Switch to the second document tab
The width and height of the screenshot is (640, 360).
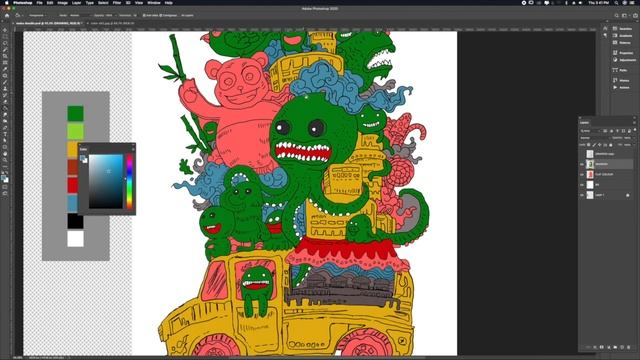(111, 23)
